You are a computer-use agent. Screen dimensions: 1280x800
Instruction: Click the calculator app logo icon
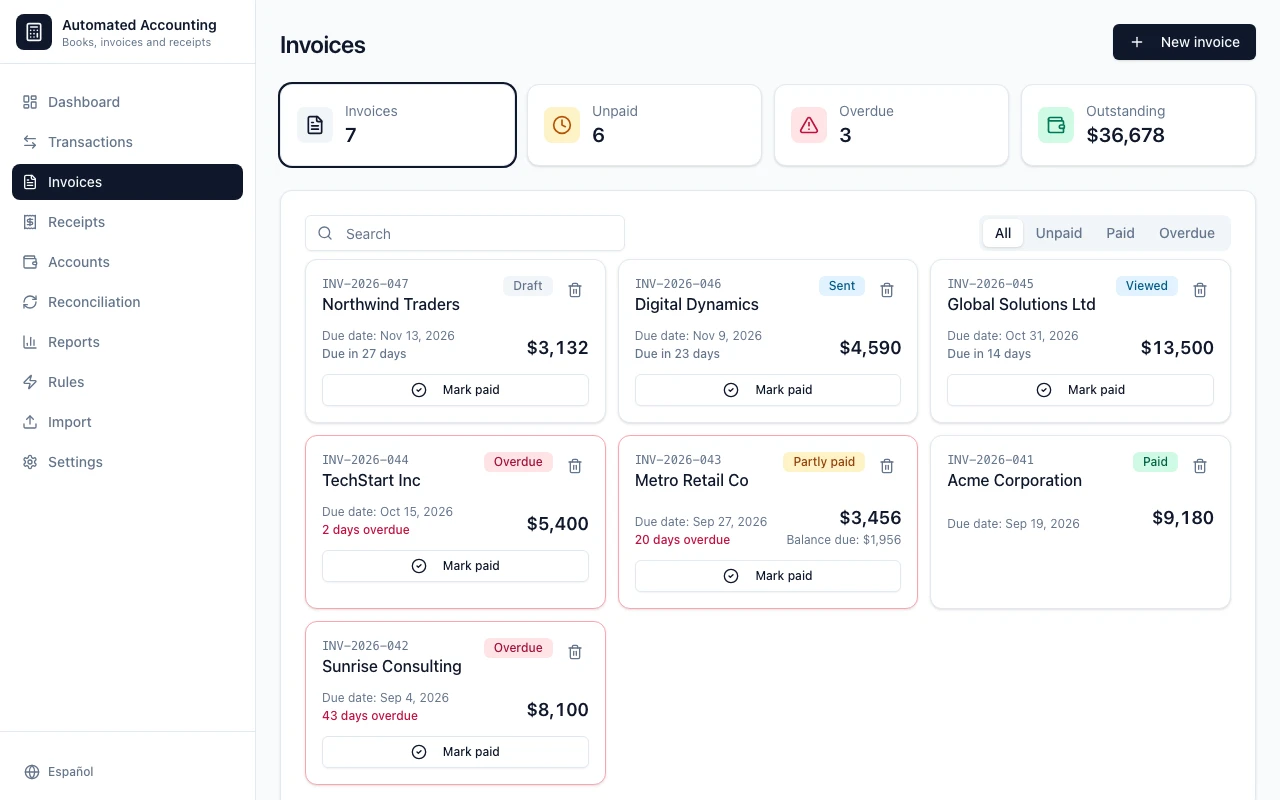[34, 32]
